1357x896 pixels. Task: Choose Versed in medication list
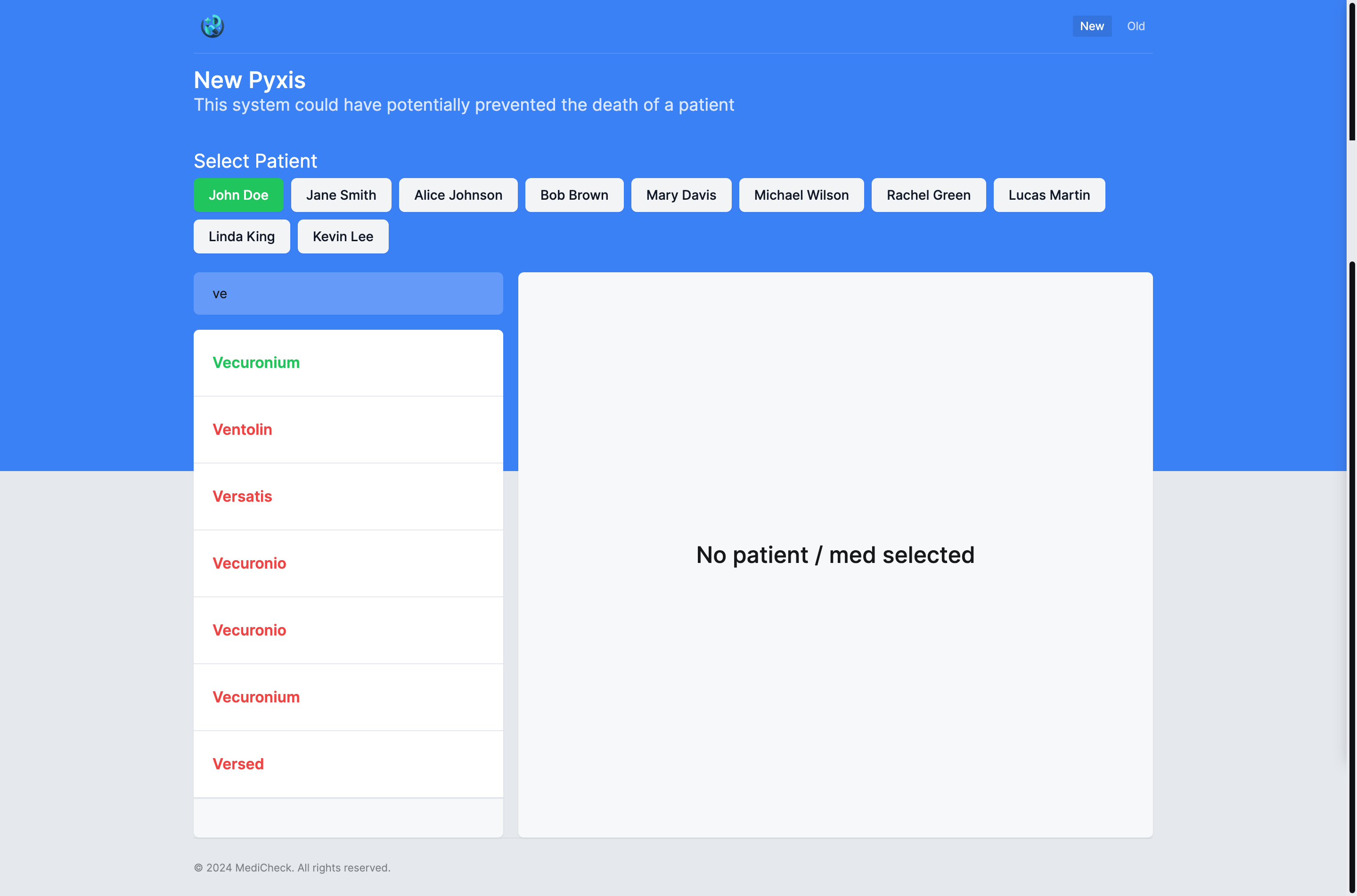[238, 764]
